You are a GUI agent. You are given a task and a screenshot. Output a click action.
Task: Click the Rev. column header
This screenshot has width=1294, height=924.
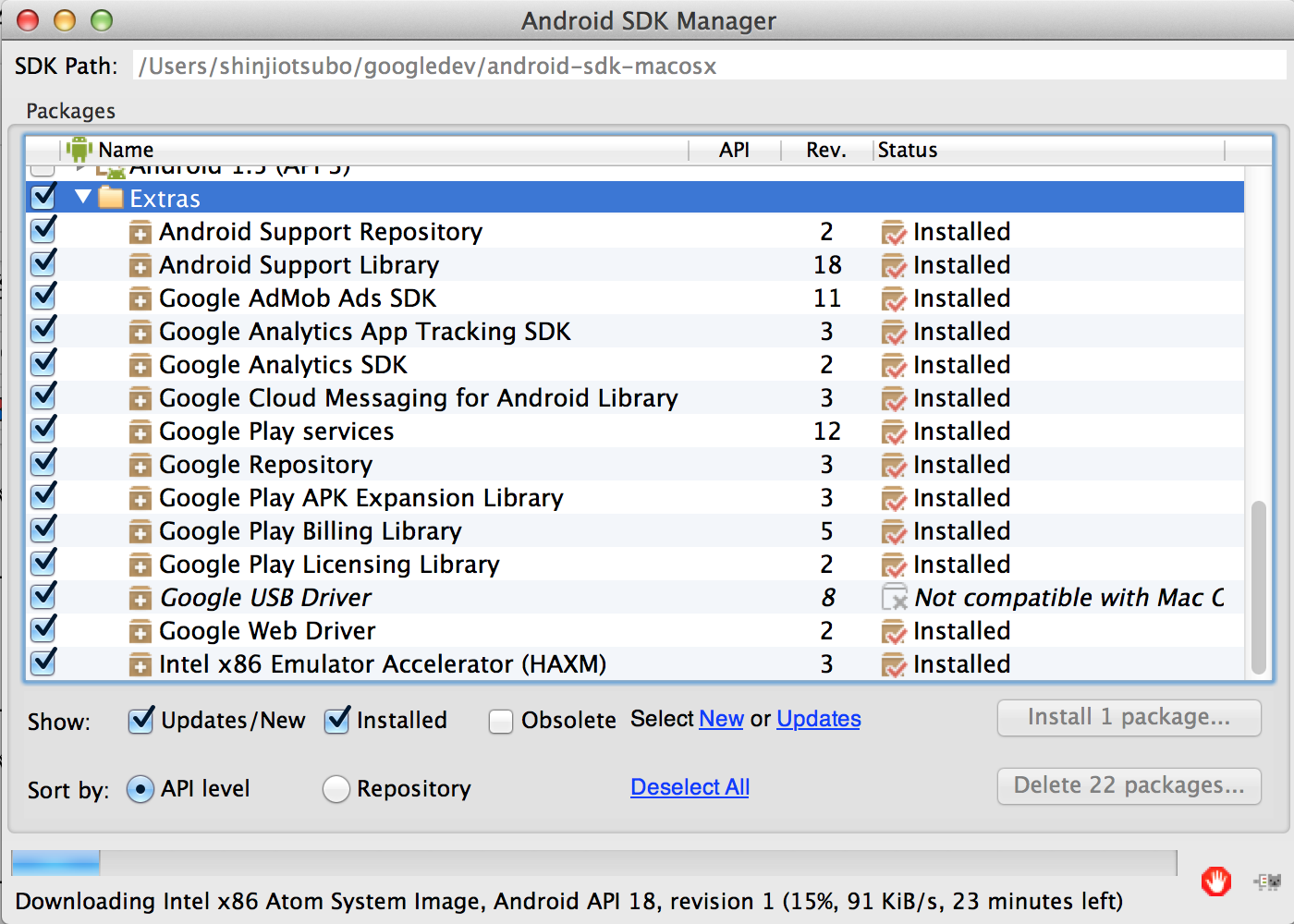click(x=826, y=150)
